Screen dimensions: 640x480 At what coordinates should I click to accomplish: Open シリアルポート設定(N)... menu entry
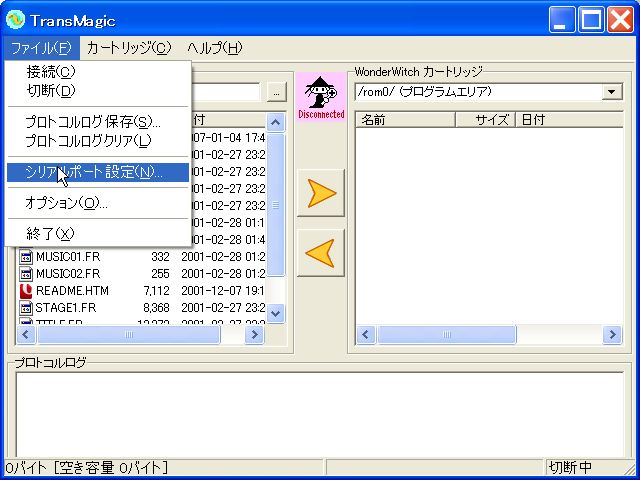tap(98, 172)
